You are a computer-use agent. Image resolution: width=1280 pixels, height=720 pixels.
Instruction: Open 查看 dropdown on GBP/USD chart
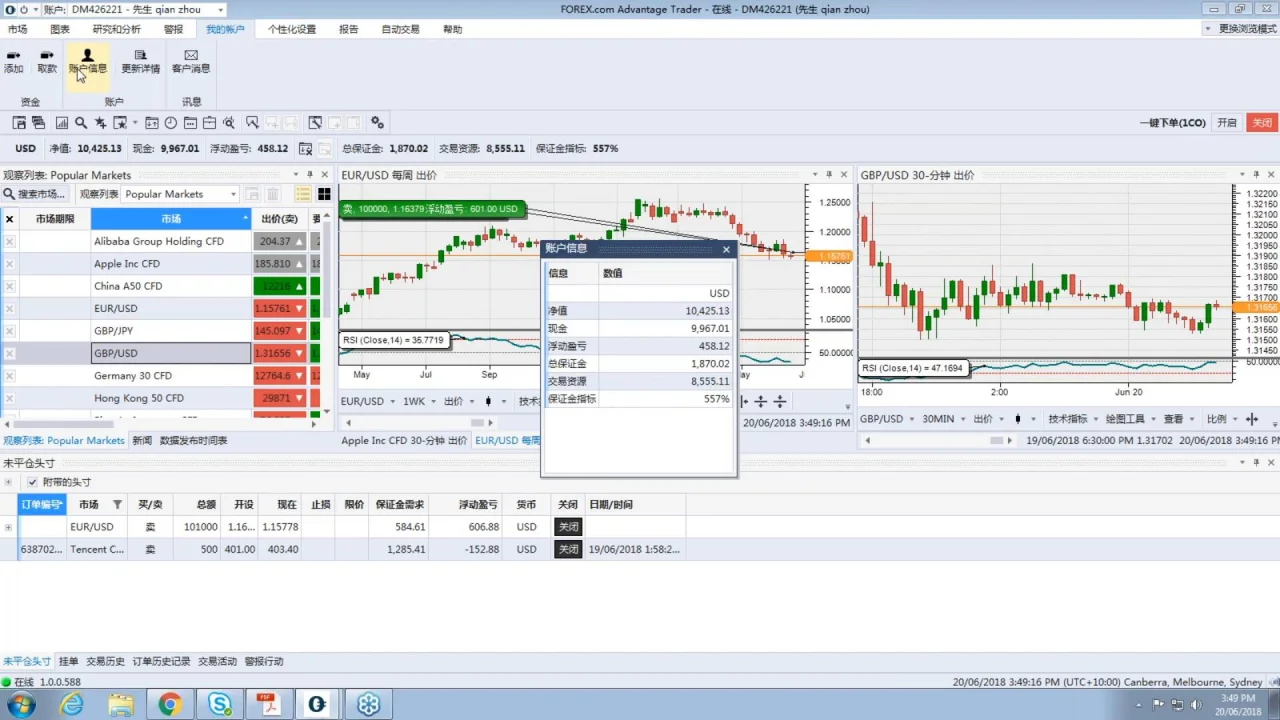coord(1179,419)
